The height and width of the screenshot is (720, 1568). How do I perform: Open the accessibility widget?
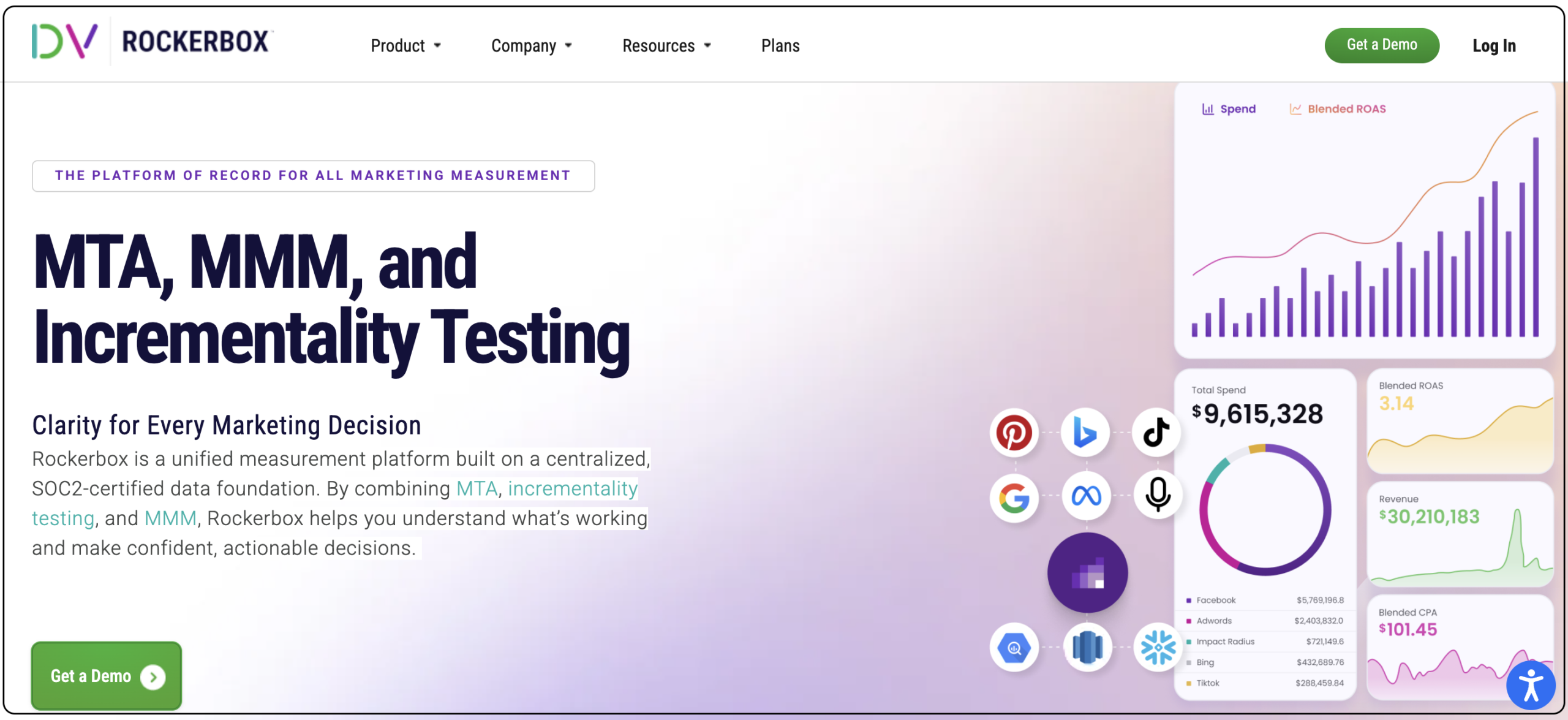[x=1531, y=685]
